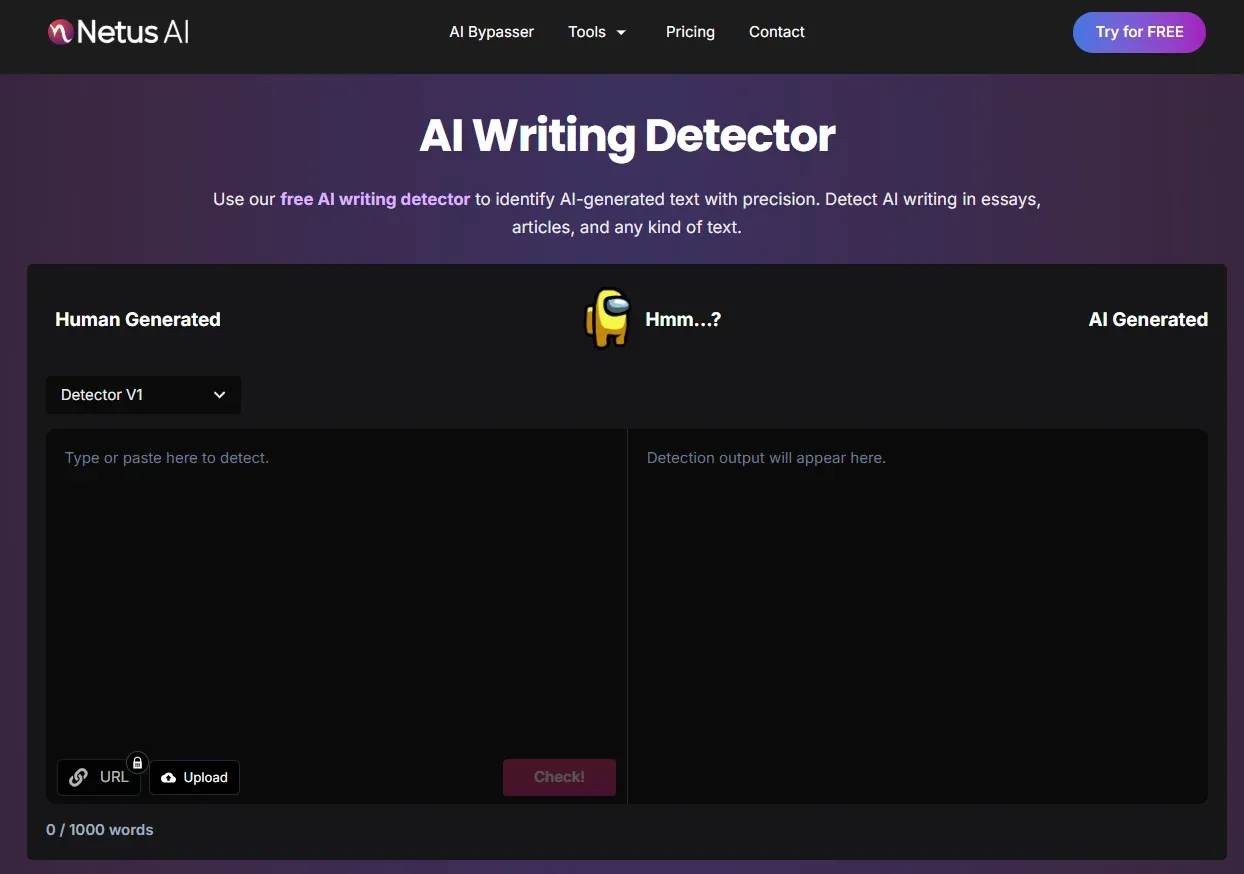This screenshot has width=1244, height=874.
Task: Open the Detector V1 dropdown
Action: pyautogui.click(x=143, y=395)
